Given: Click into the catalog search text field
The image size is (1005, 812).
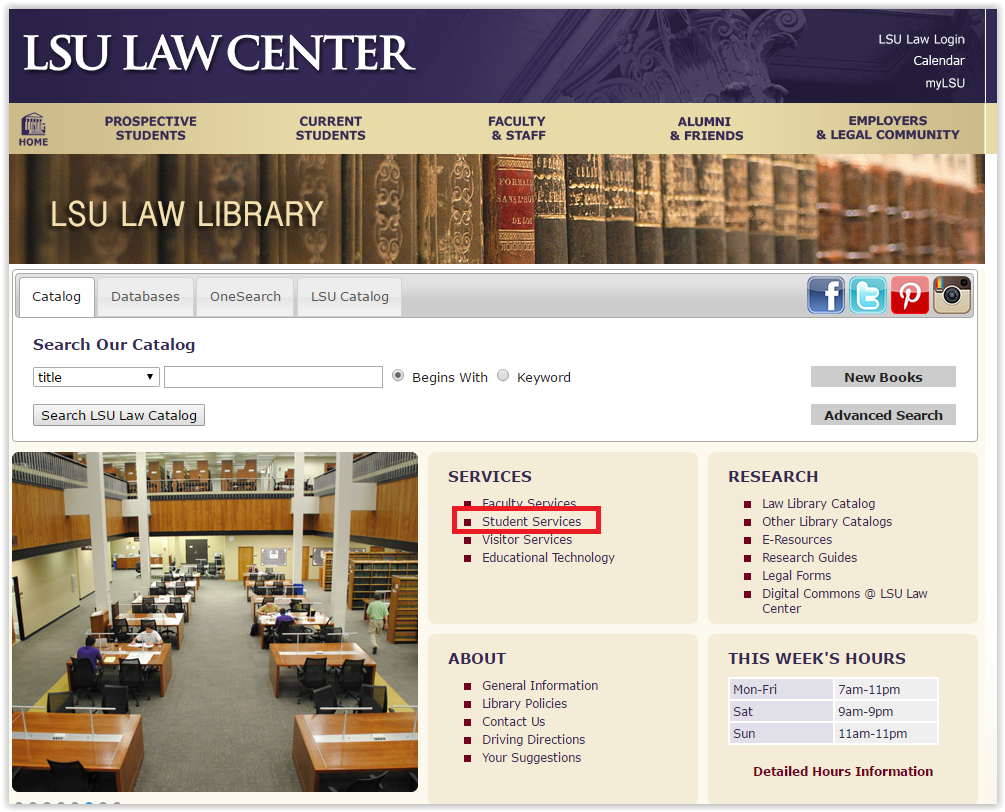Looking at the screenshot, I should click(x=274, y=377).
